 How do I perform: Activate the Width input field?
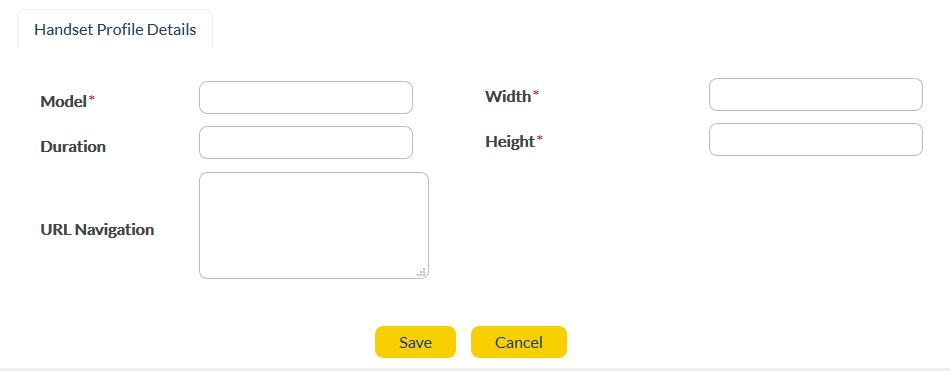coord(815,95)
